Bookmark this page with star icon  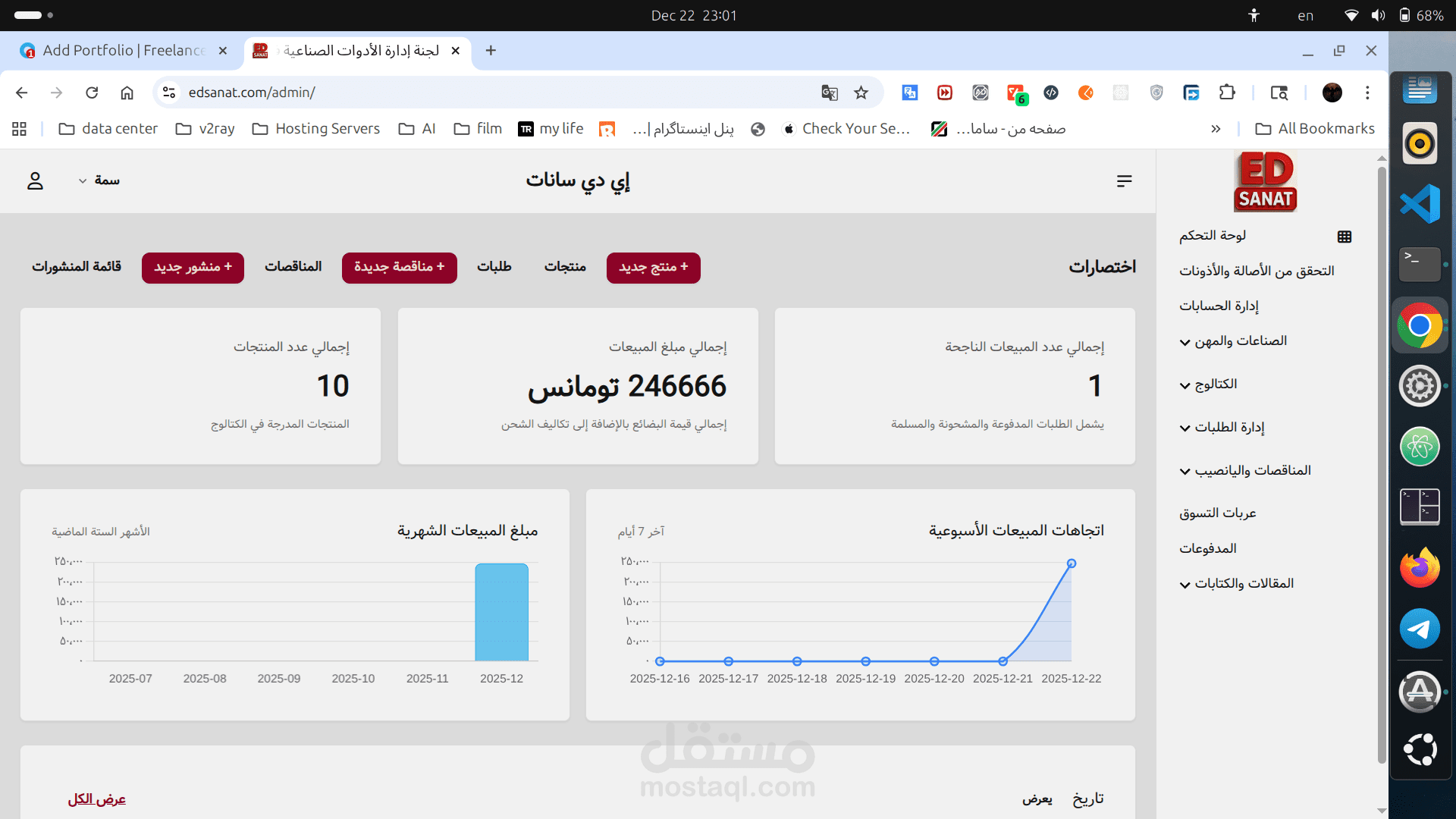click(x=861, y=93)
